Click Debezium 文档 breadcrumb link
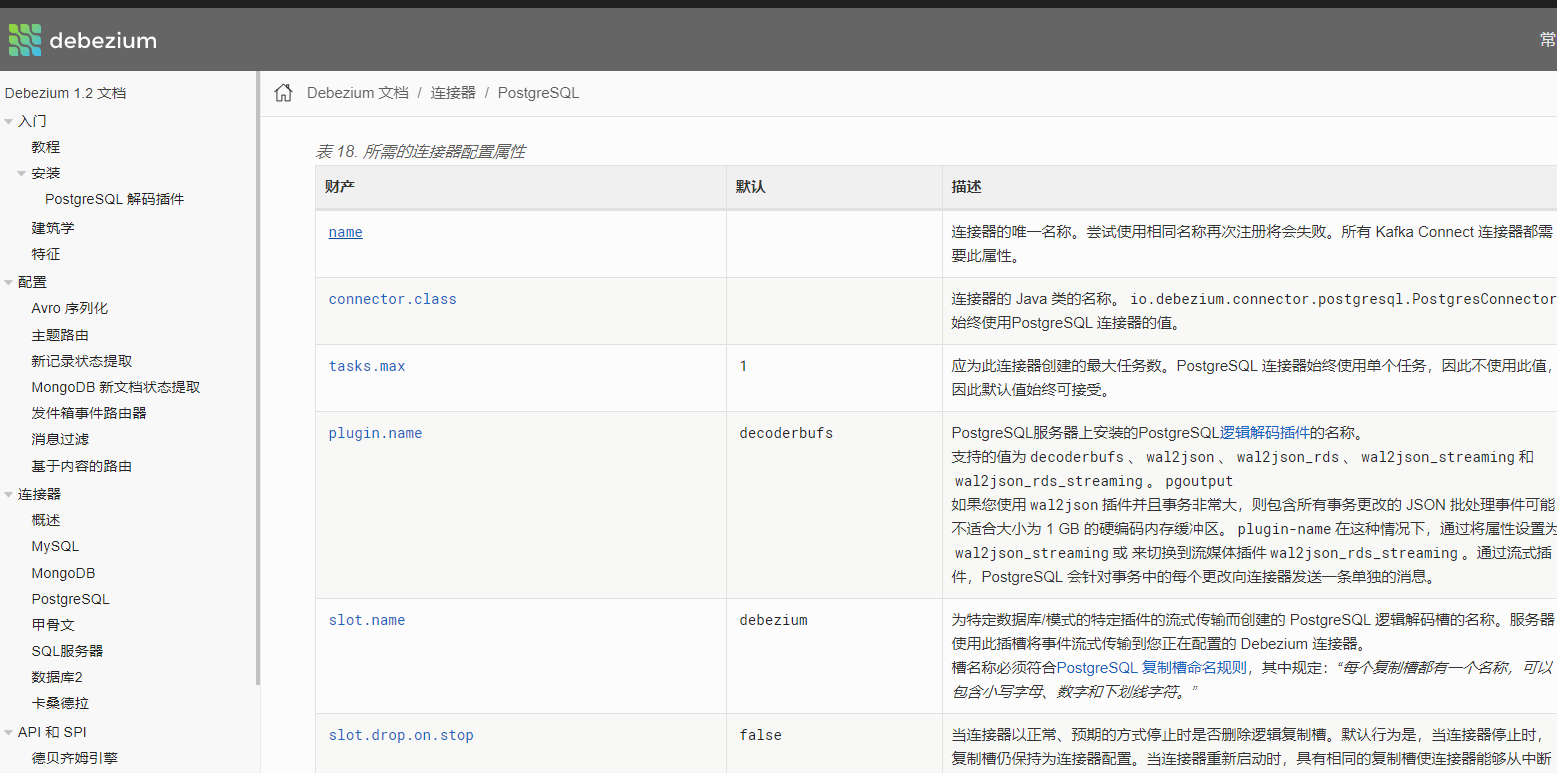Image resolution: width=1557 pixels, height=773 pixels. click(x=358, y=93)
